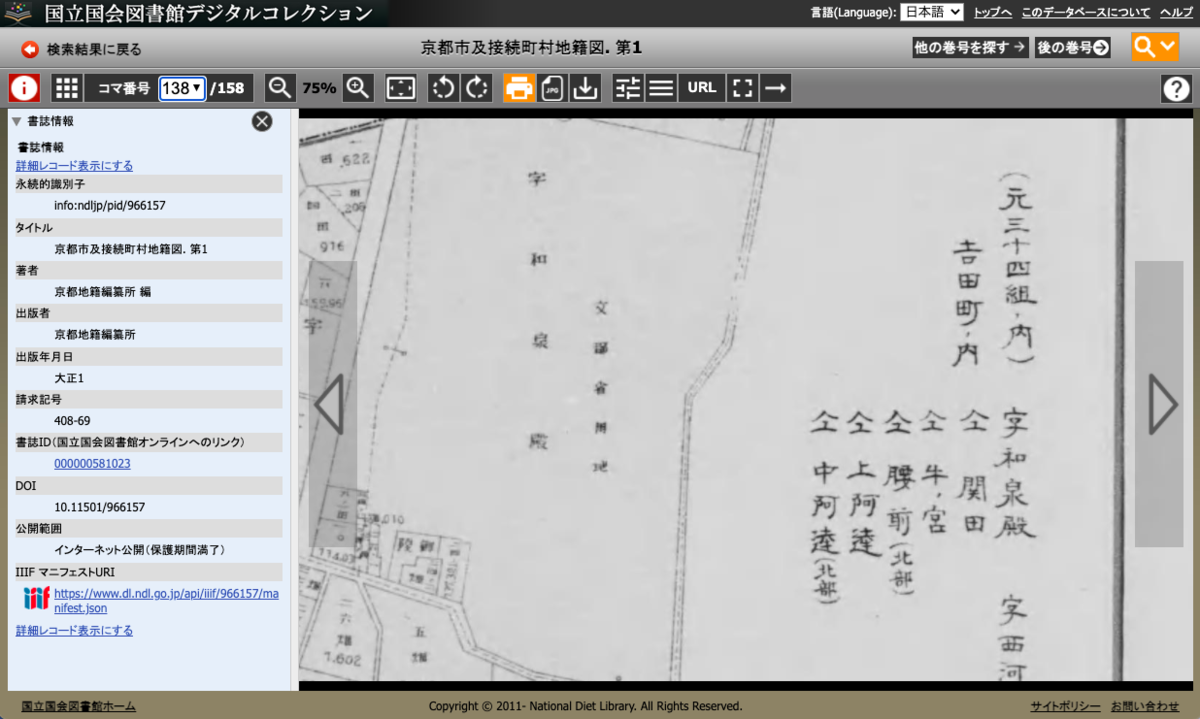Select the call number 408-69
This screenshot has height=719, width=1200.
point(72,421)
